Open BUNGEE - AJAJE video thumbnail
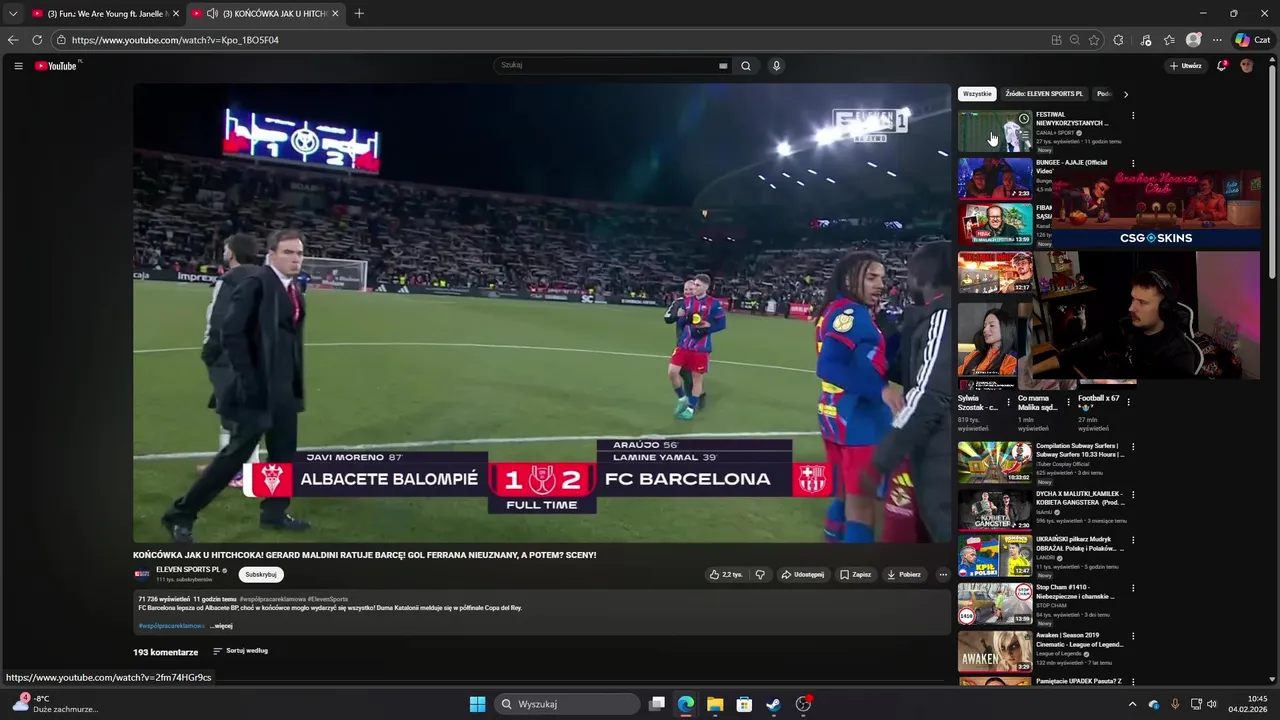The width and height of the screenshot is (1280, 720). tap(995, 178)
